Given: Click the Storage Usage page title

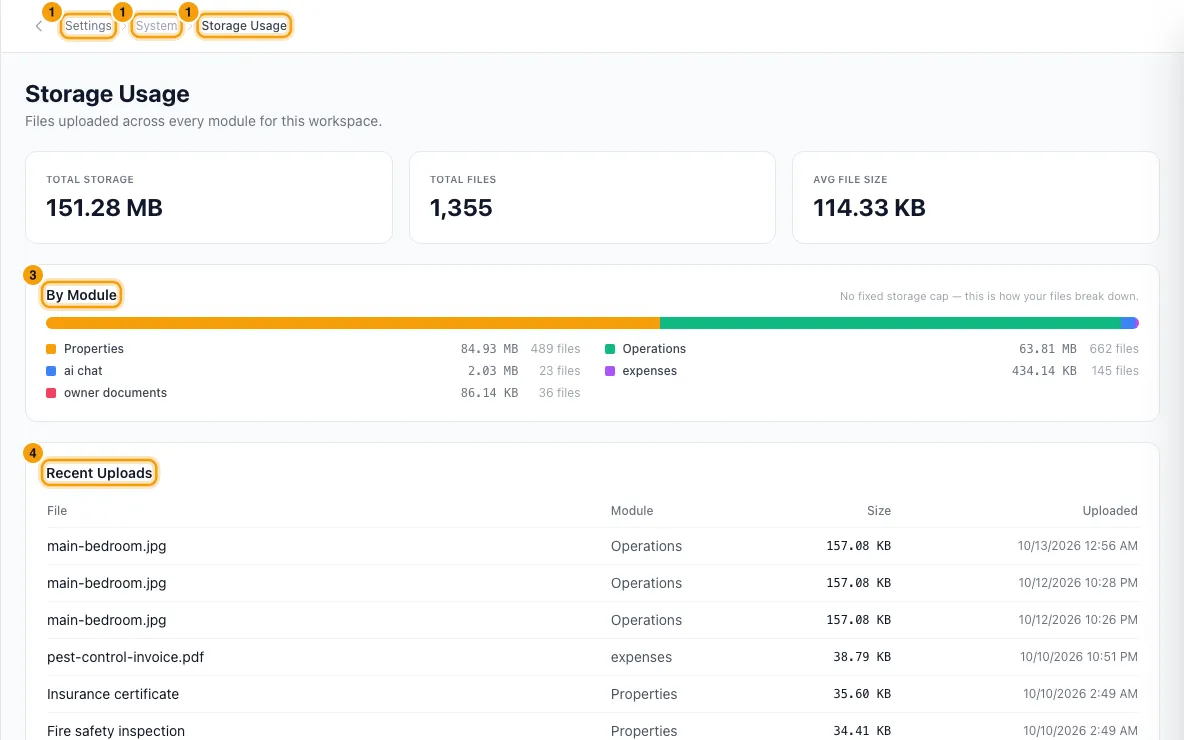Looking at the screenshot, I should [x=107, y=94].
